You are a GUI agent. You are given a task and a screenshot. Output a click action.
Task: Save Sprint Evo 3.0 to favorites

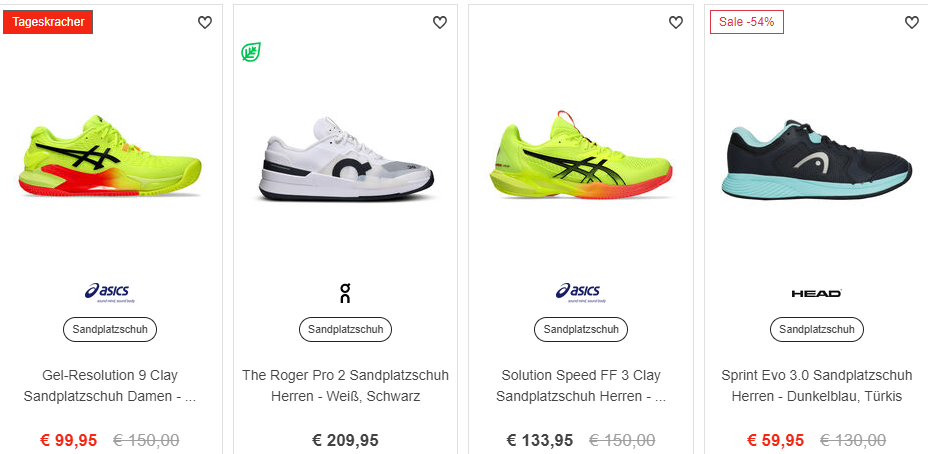pos(911,23)
